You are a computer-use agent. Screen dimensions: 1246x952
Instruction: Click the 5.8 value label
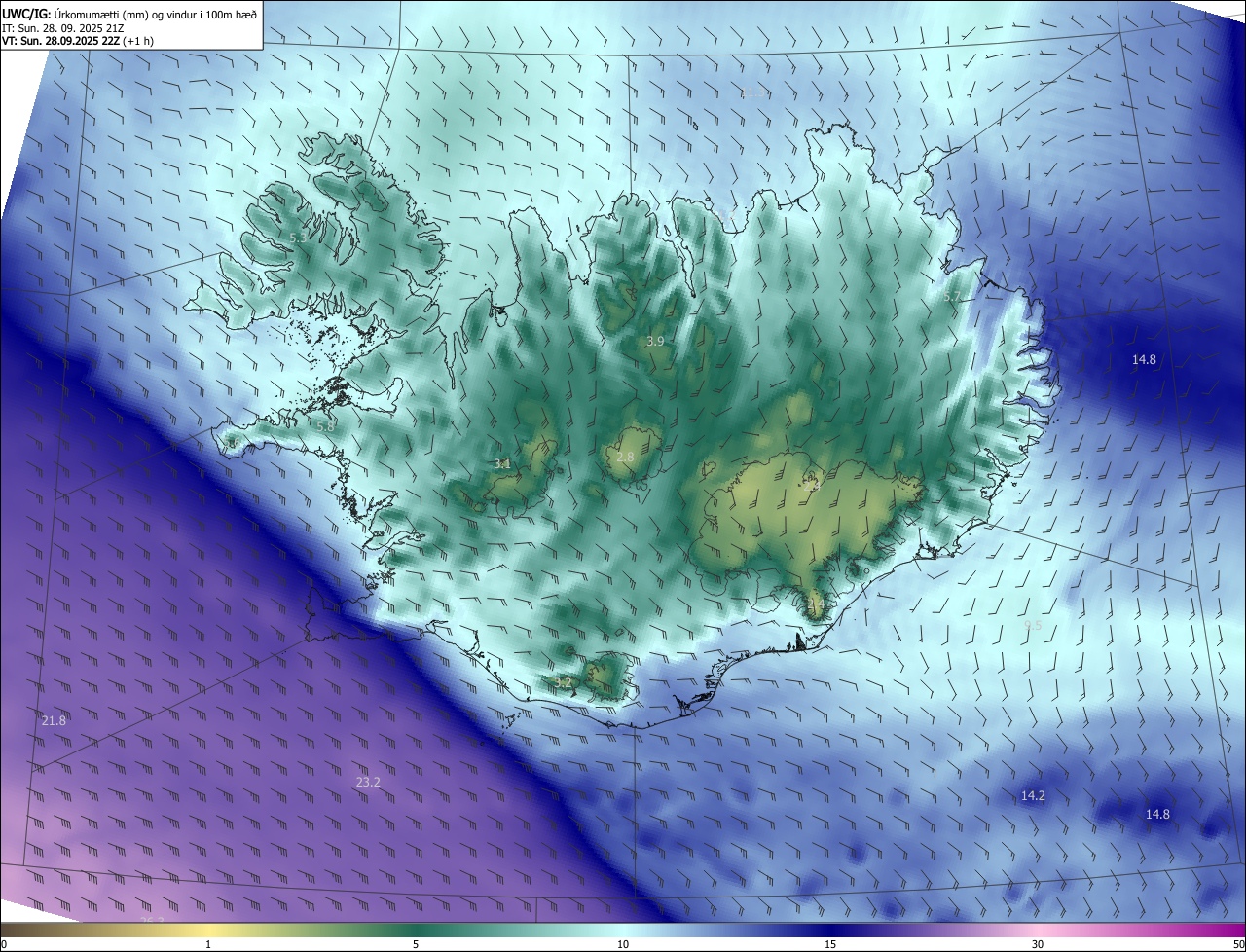click(x=325, y=426)
